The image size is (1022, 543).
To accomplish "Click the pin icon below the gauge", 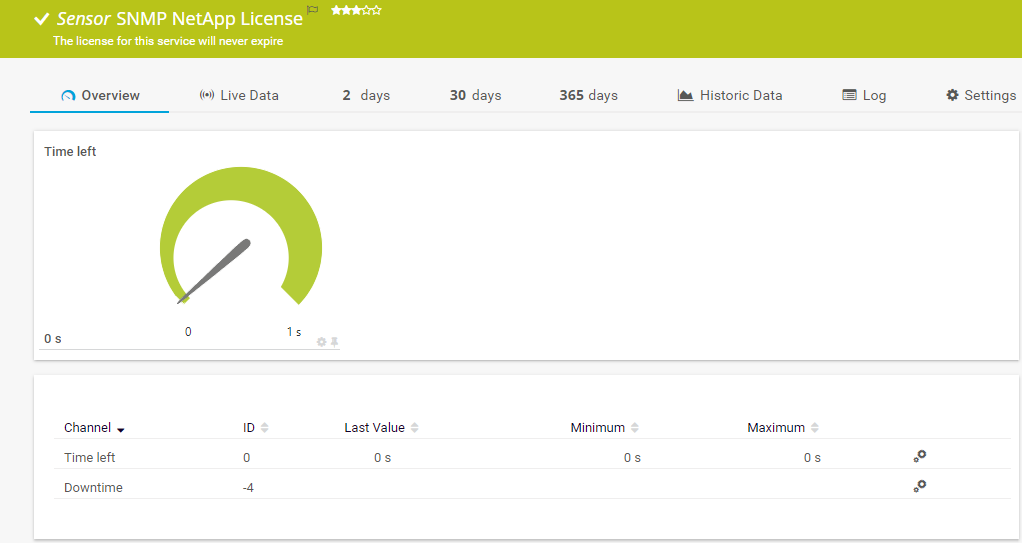I will [335, 342].
